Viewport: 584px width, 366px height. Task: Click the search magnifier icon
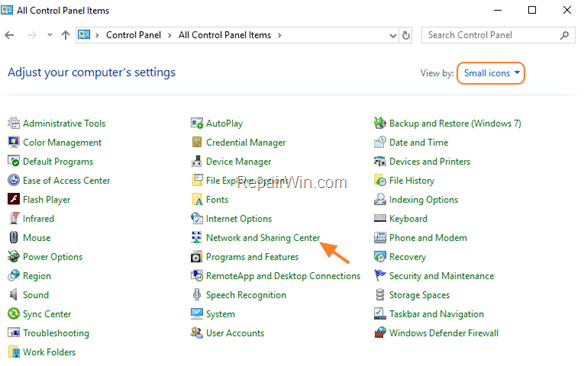click(565, 35)
